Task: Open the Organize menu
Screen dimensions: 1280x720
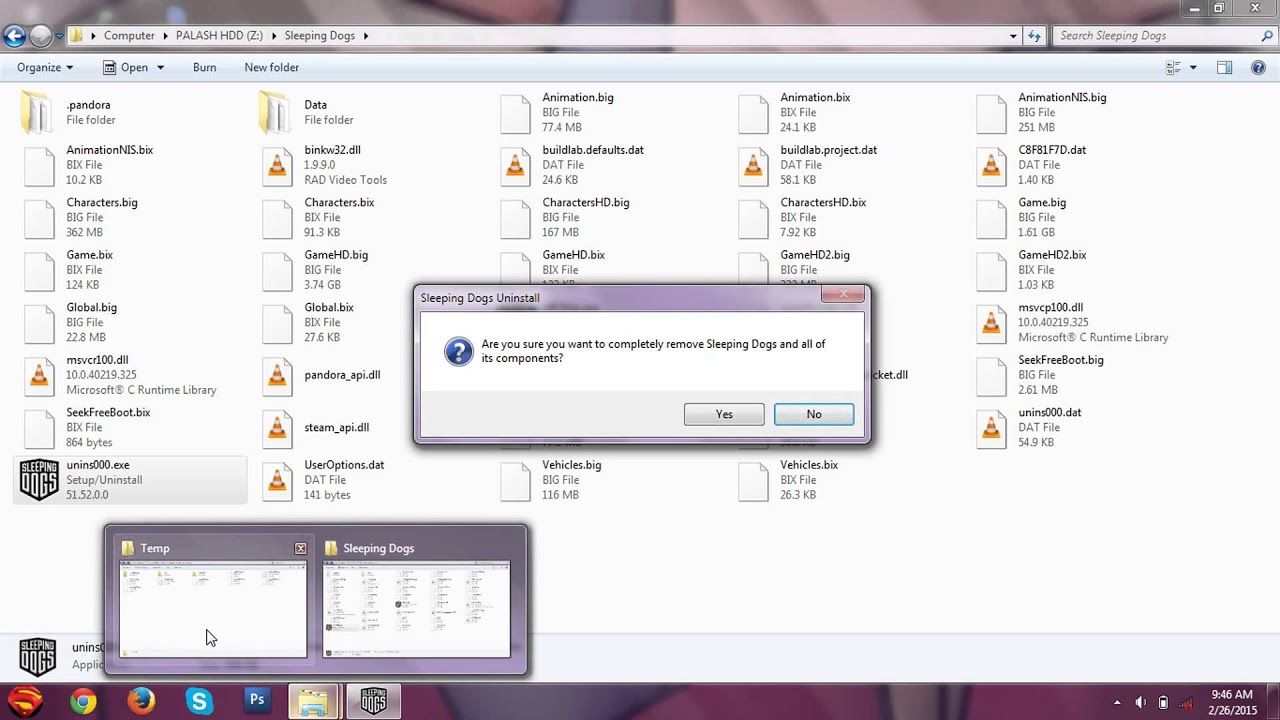Action: coord(45,67)
